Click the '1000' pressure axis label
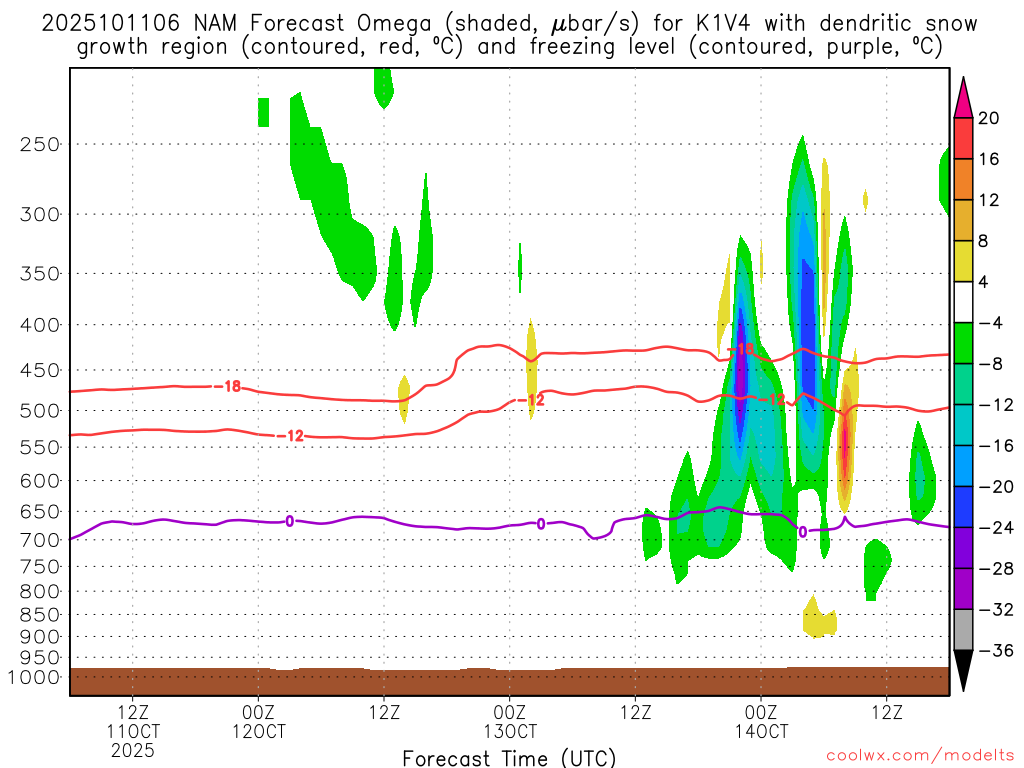Image resolution: width=1024 pixels, height=768 pixels. pos(35,677)
